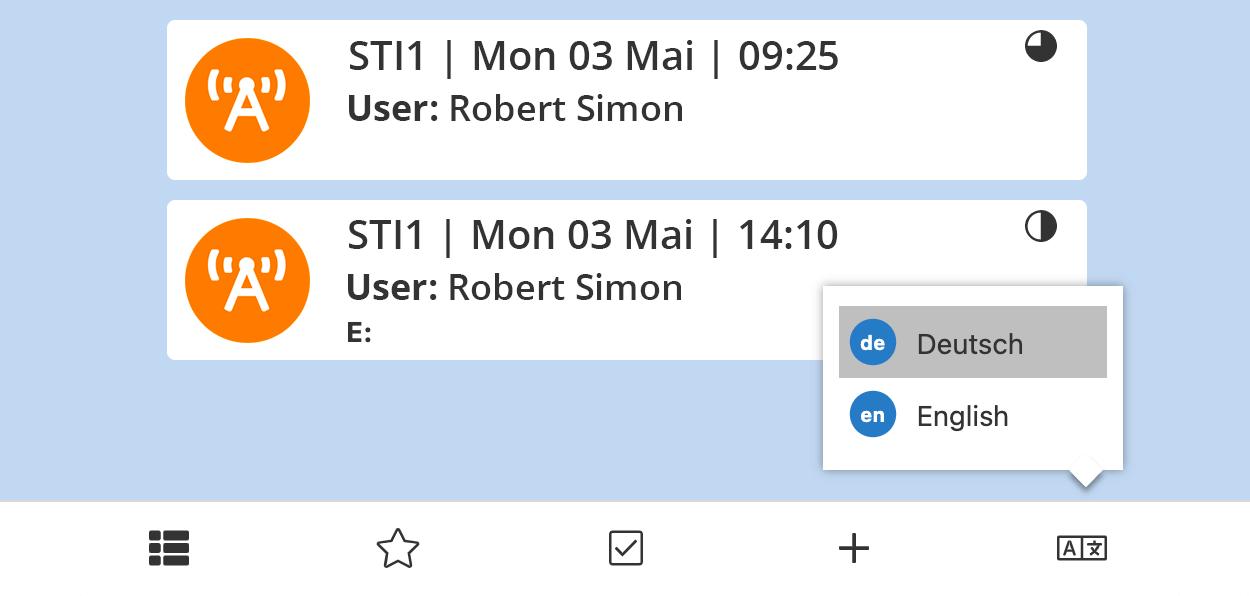Click orange antenna icon of 09:25 entry
1250x596 pixels.
247,100
